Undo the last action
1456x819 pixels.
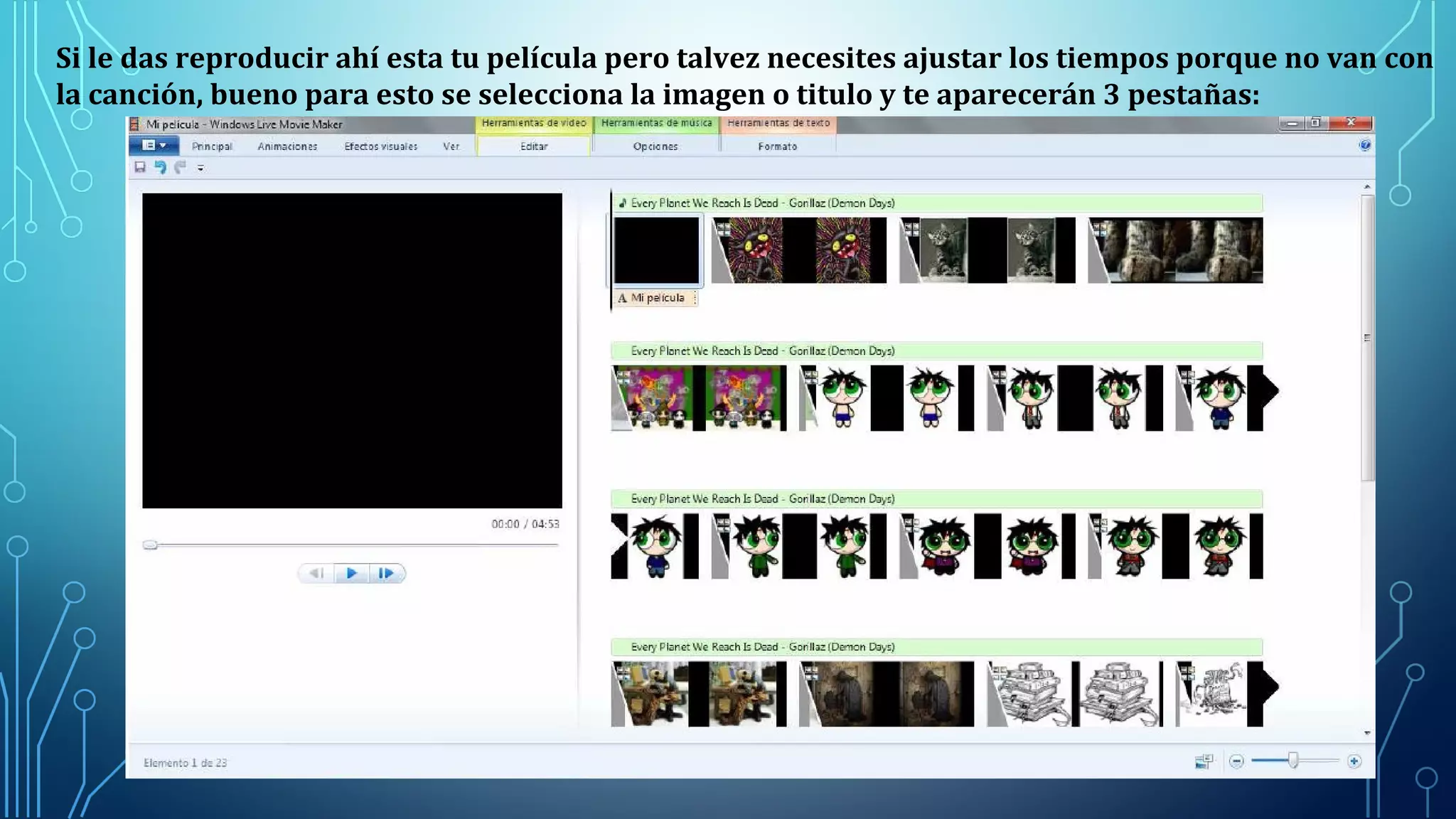tap(161, 167)
